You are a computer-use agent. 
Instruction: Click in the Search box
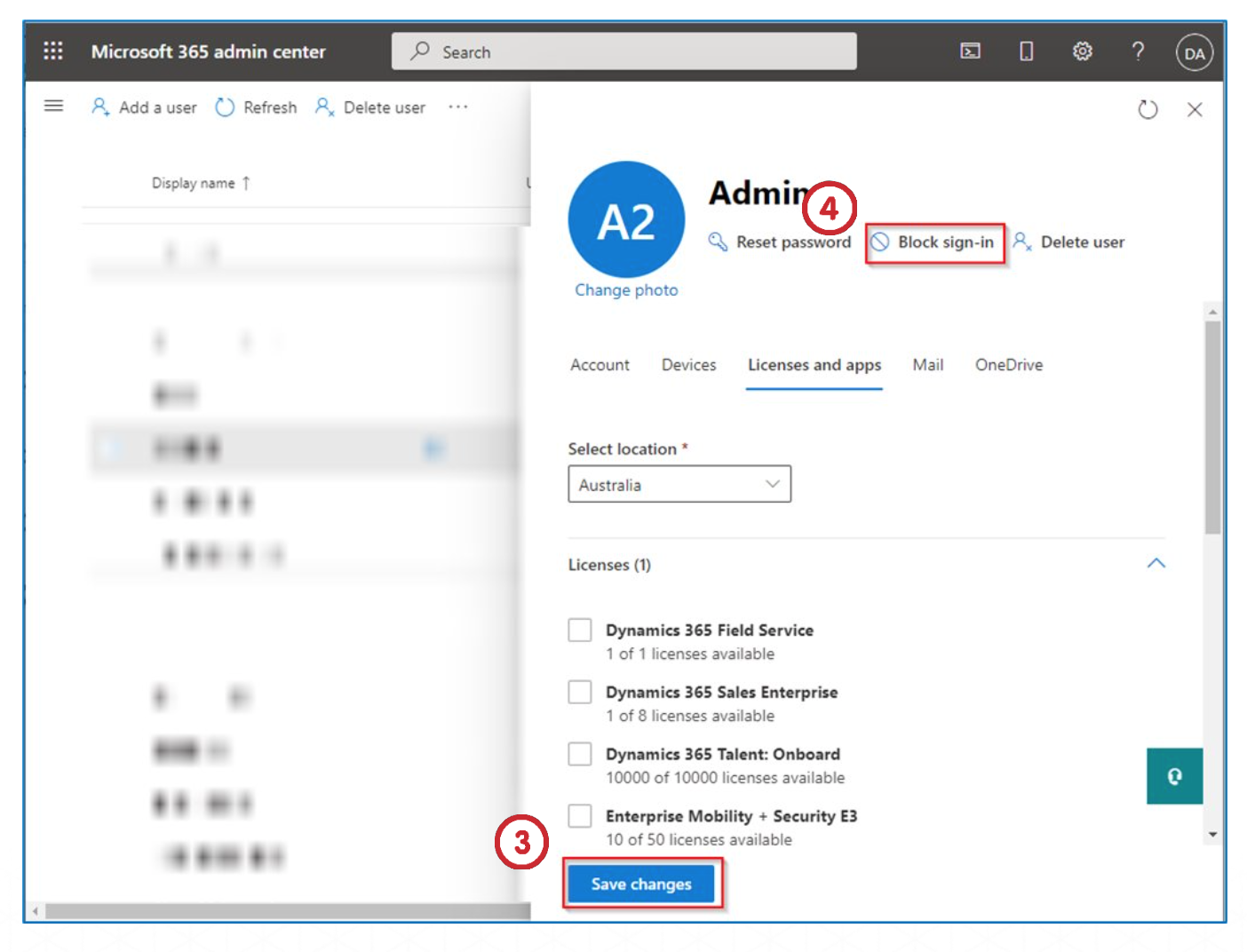(623, 52)
